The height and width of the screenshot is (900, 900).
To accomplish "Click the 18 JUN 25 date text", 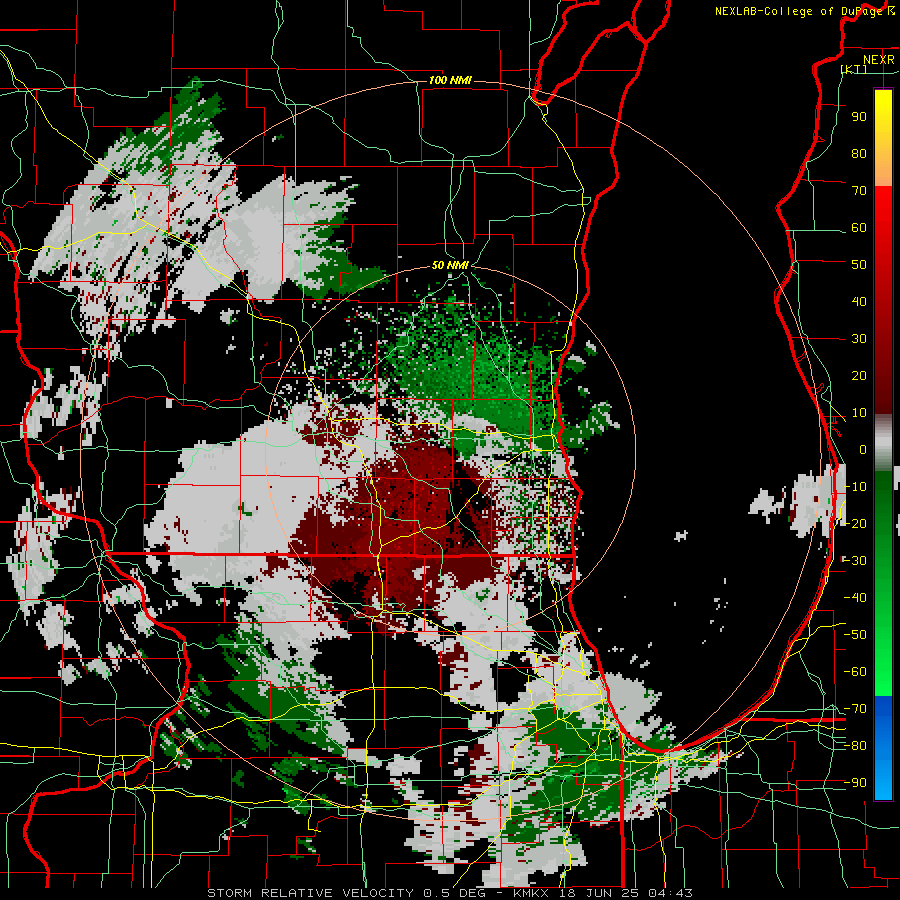I will 603,893.
